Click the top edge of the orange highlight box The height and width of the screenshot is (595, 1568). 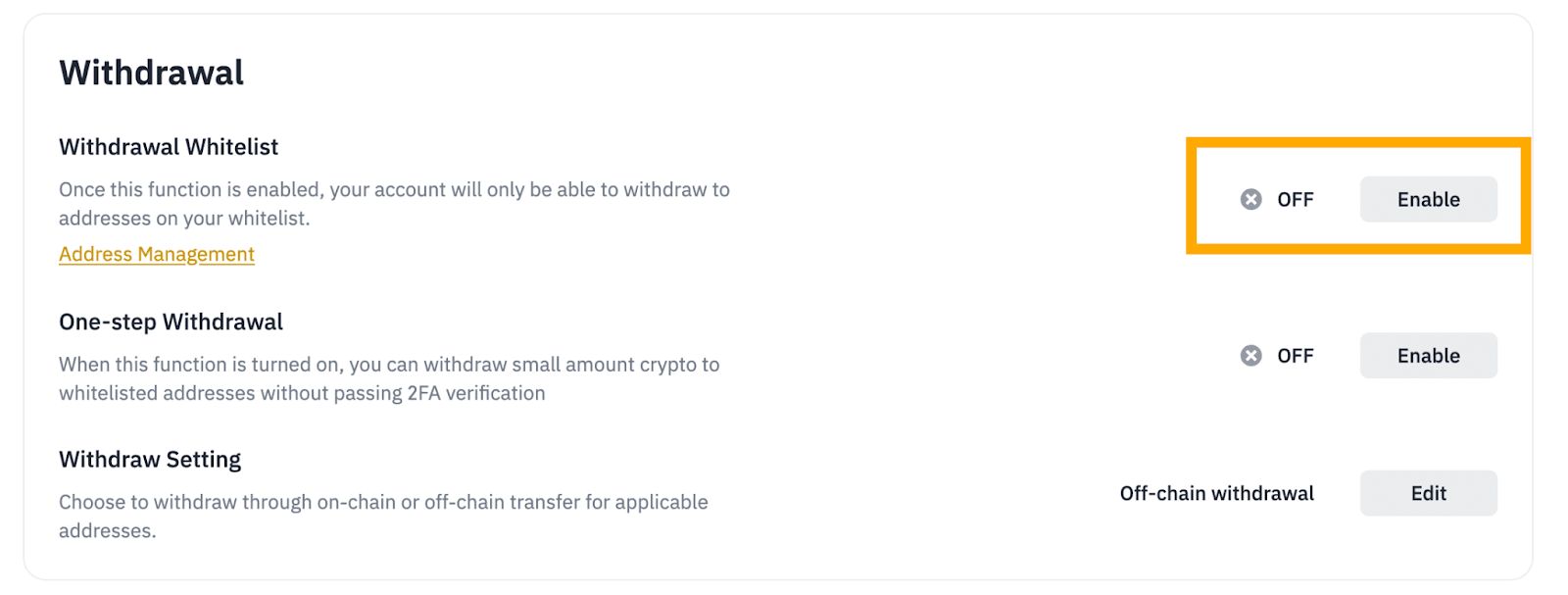pyautogui.click(x=1357, y=143)
